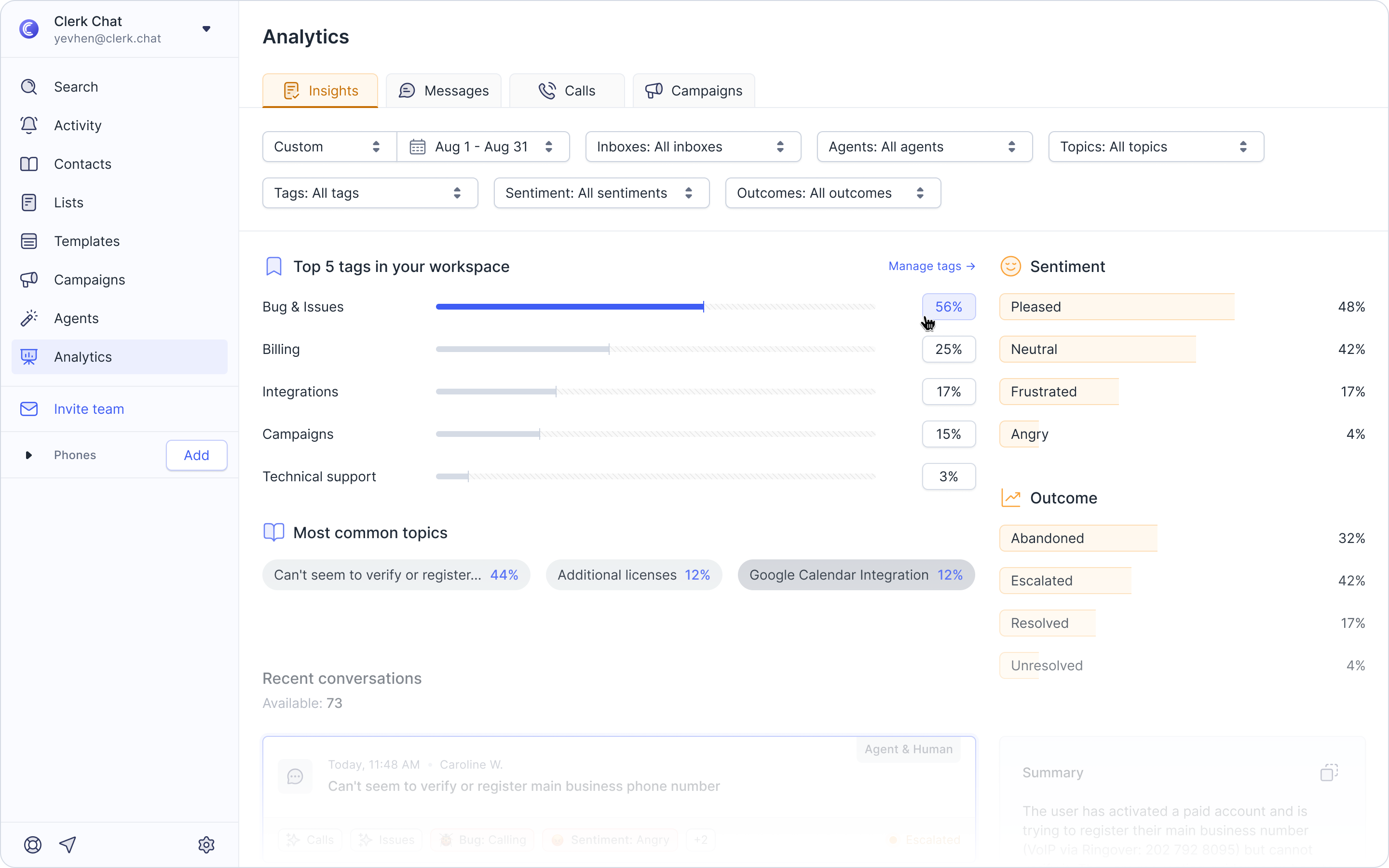Screen dimensions: 1389x868
Task: Switch to the Insights tab
Action: (x=320, y=91)
